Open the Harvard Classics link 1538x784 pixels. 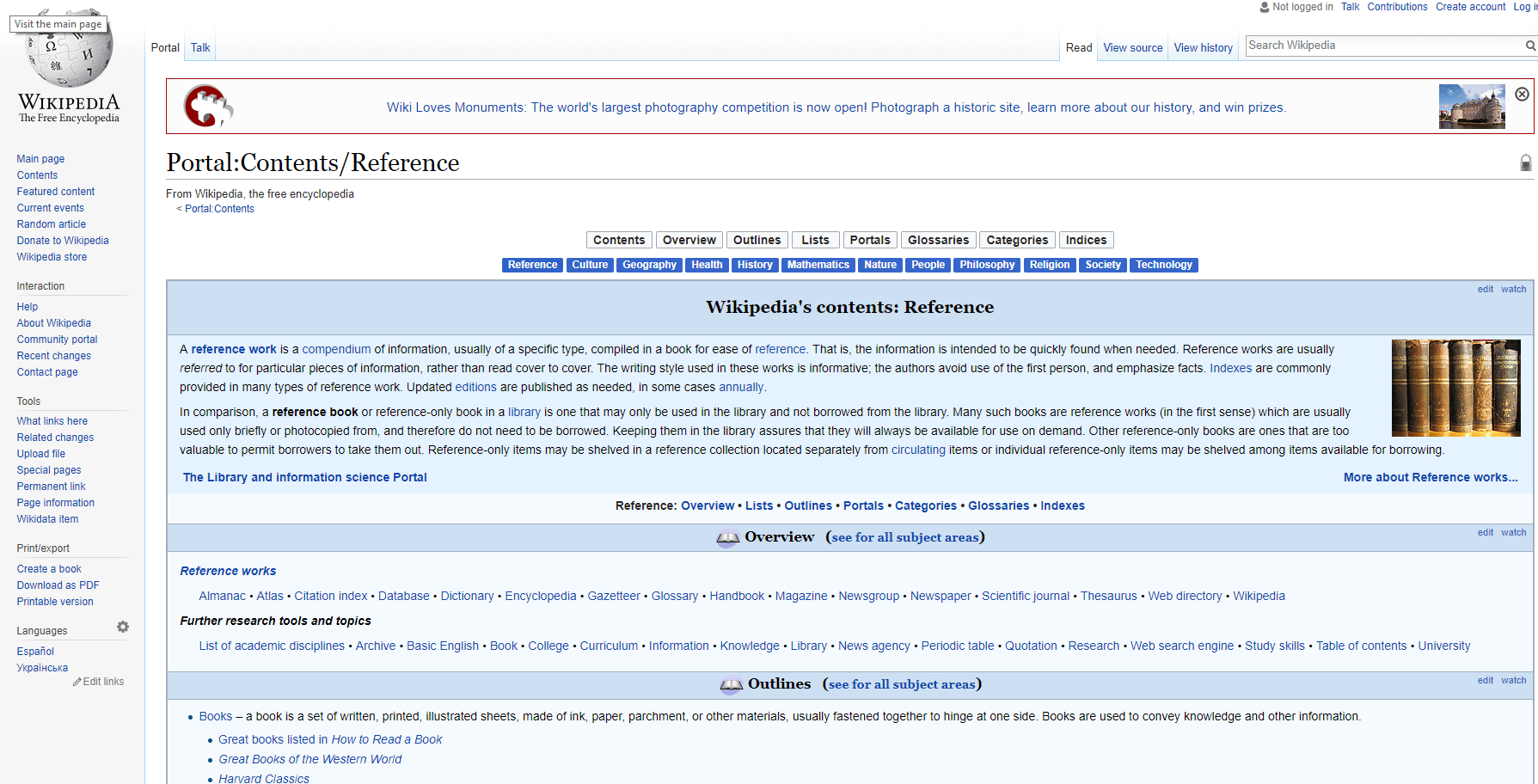click(x=264, y=779)
